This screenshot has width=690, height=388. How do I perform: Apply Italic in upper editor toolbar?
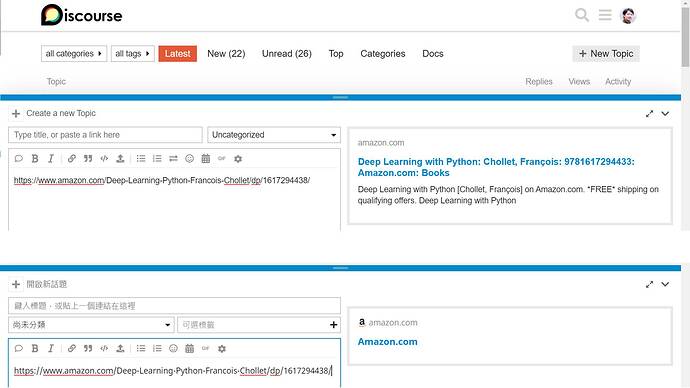(x=51, y=158)
